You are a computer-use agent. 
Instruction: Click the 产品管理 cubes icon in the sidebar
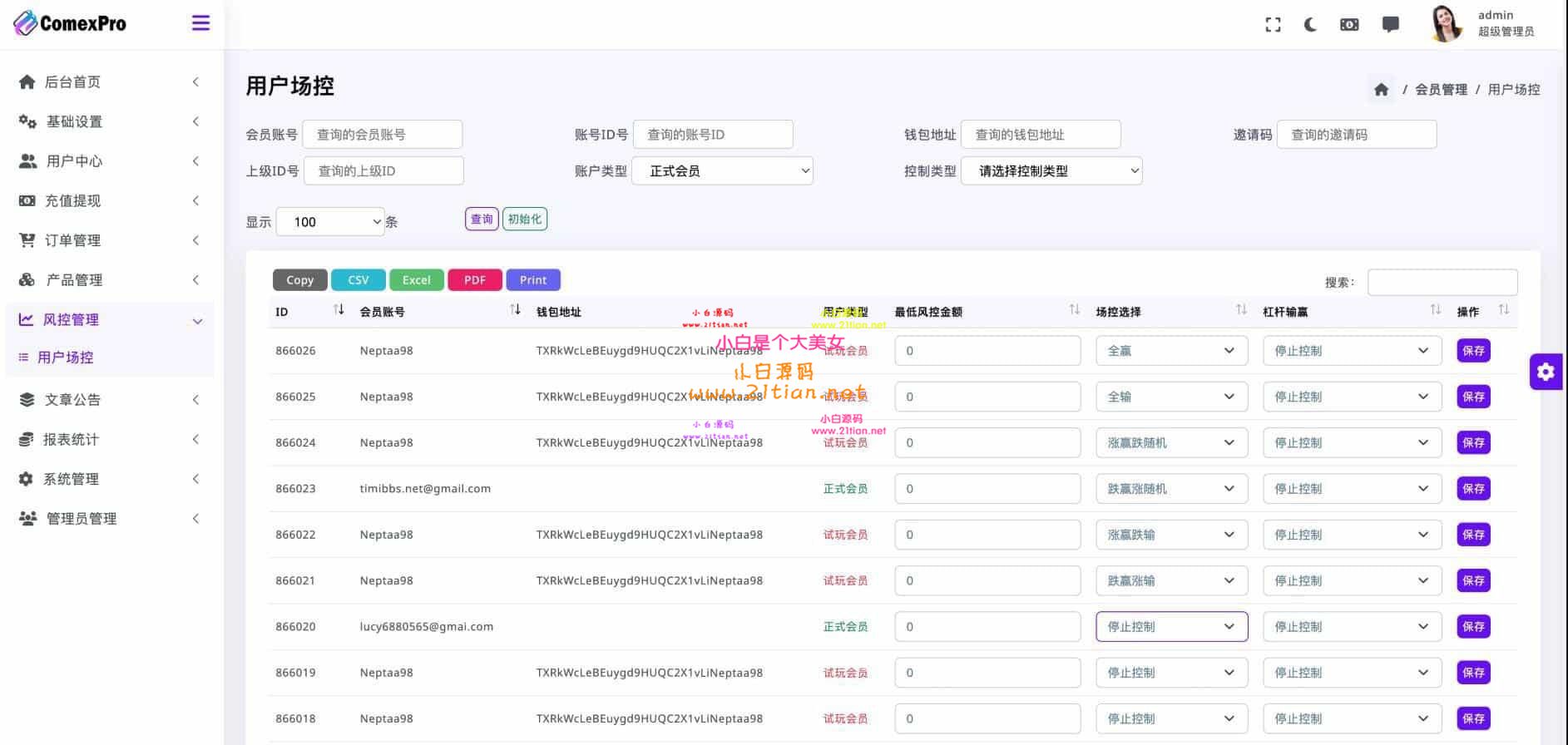(x=27, y=279)
